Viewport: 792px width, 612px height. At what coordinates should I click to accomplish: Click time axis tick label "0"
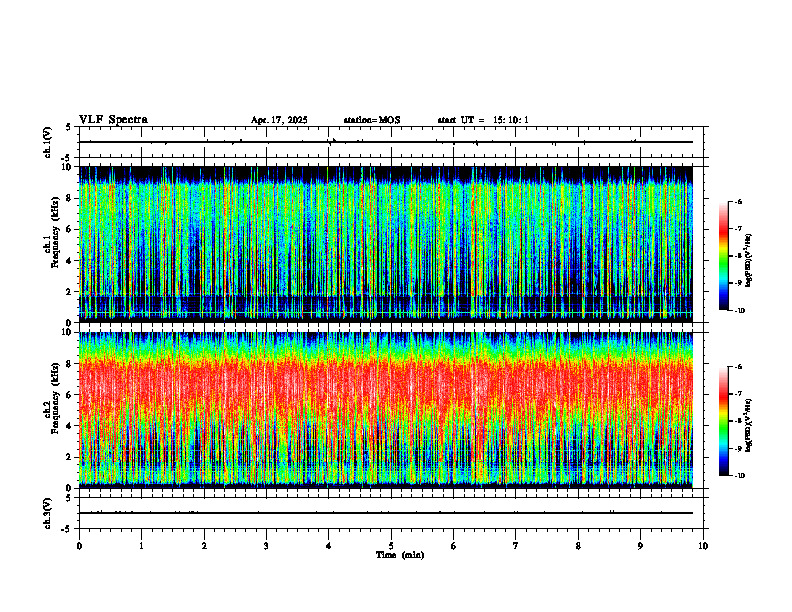click(x=79, y=546)
